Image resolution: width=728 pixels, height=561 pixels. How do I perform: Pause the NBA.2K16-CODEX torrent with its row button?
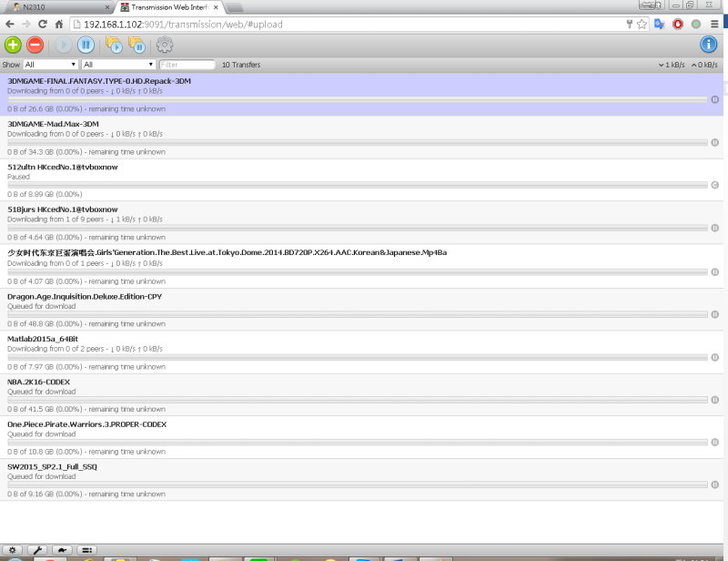click(x=715, y=399)
